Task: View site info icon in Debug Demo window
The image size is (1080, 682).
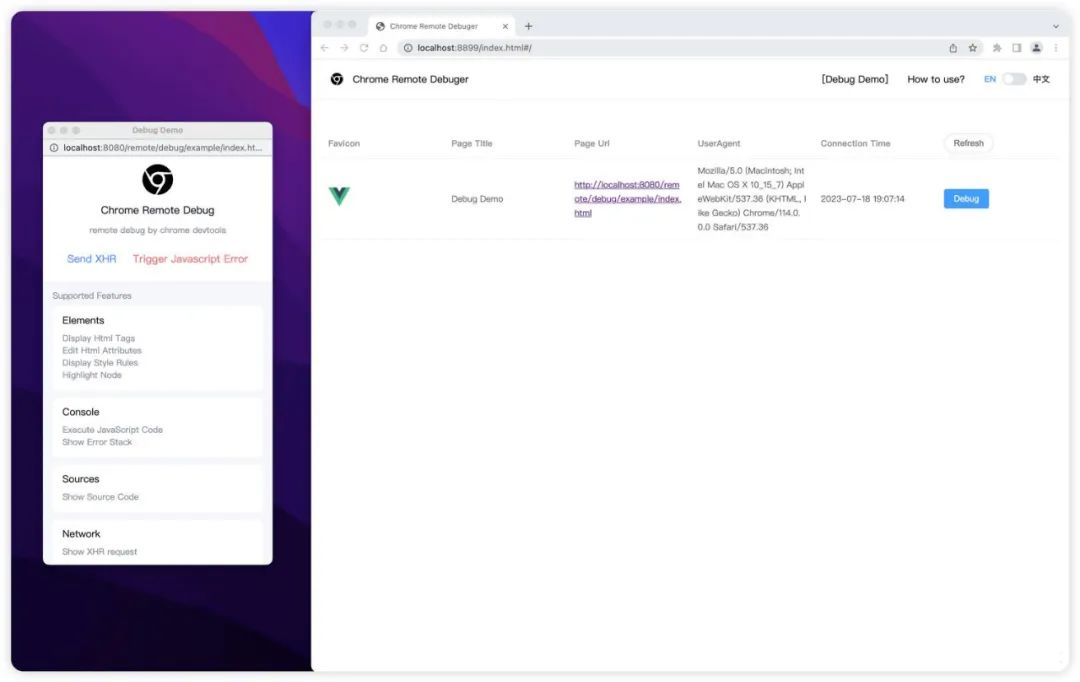Action: [x=54, y=147]
